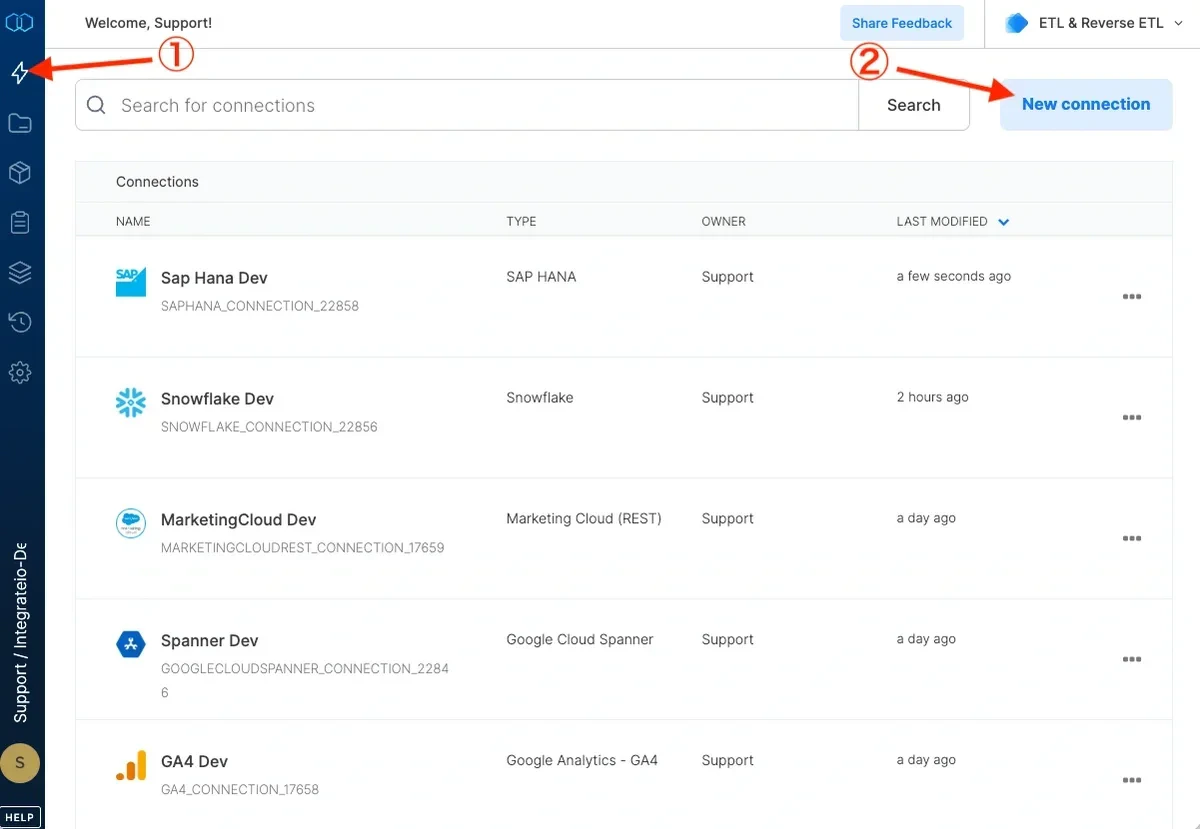Viewport: 1200px width, 829px height.
Task: Sort by TYPE column header
Action: [x=521, y=222]
